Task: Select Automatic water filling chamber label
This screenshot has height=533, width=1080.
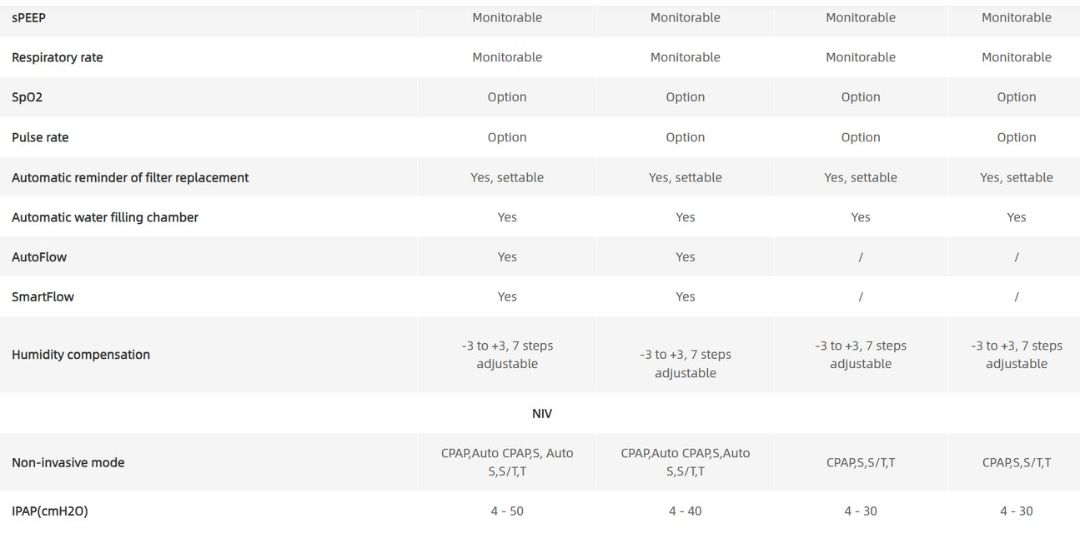Action: (x=105, y=218)
